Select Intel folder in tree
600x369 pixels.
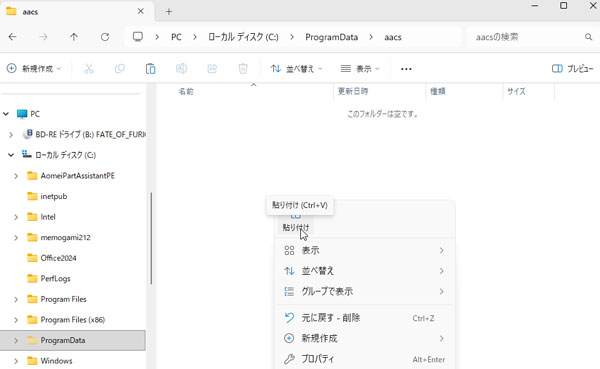point(41,217)
